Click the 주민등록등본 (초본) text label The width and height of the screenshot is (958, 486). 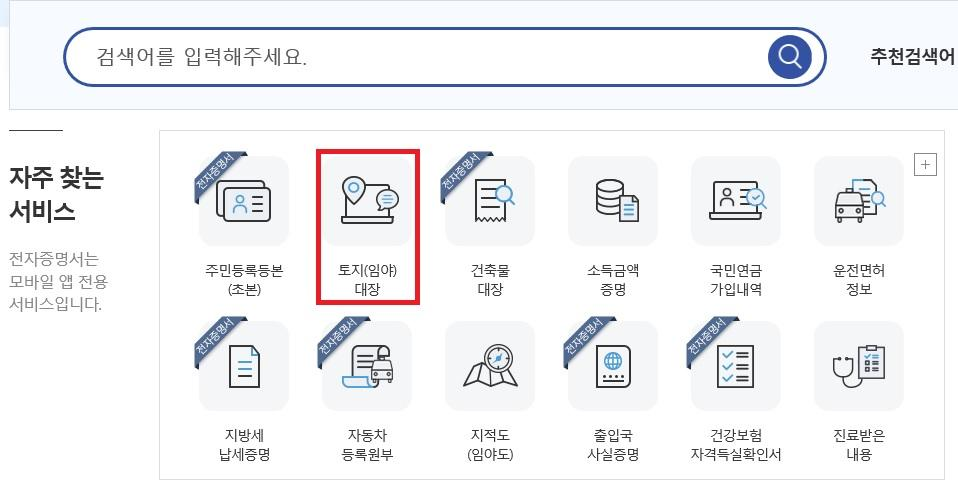[244, 279]
